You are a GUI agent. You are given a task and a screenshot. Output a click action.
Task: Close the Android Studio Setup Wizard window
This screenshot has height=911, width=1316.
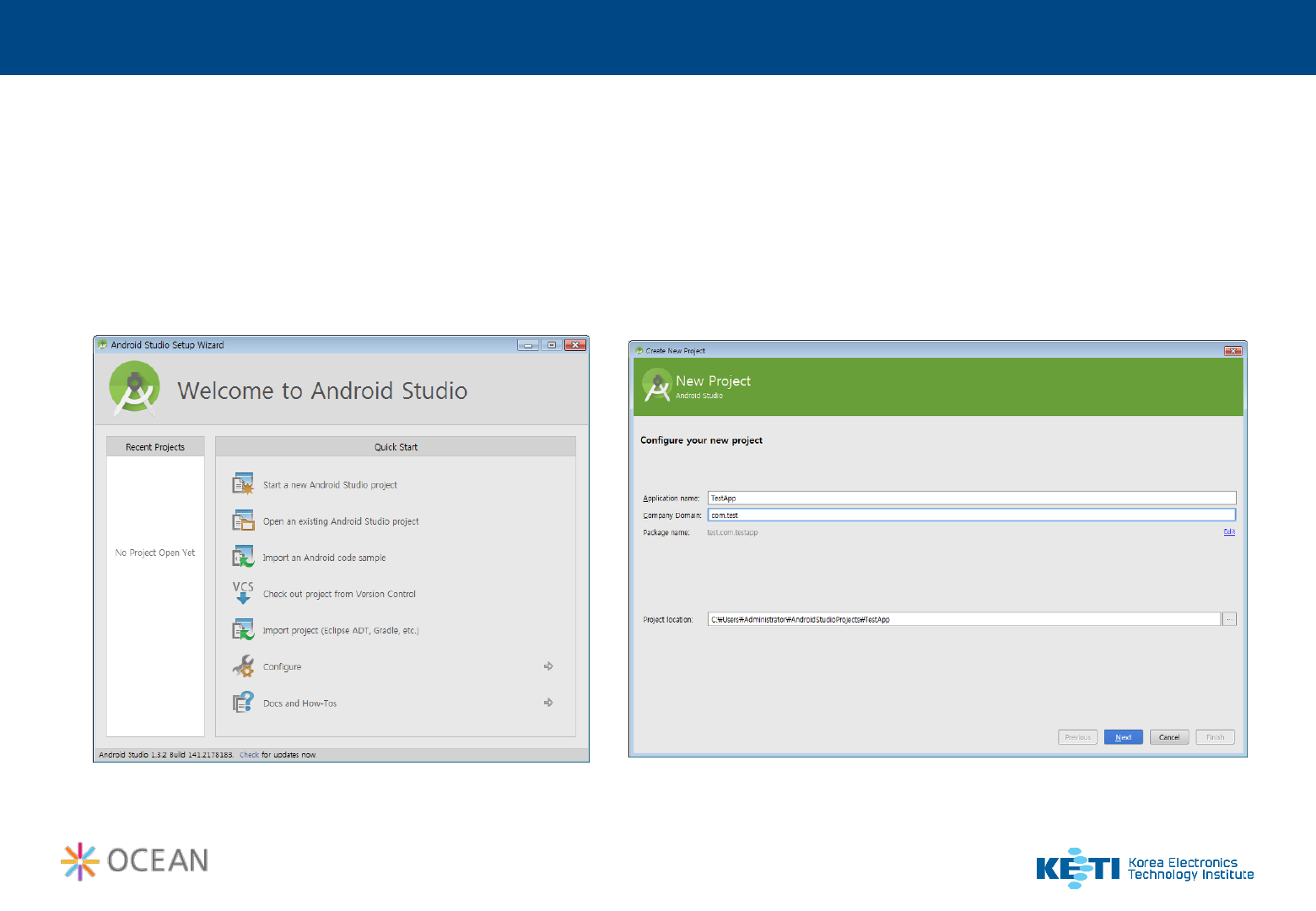575,345
